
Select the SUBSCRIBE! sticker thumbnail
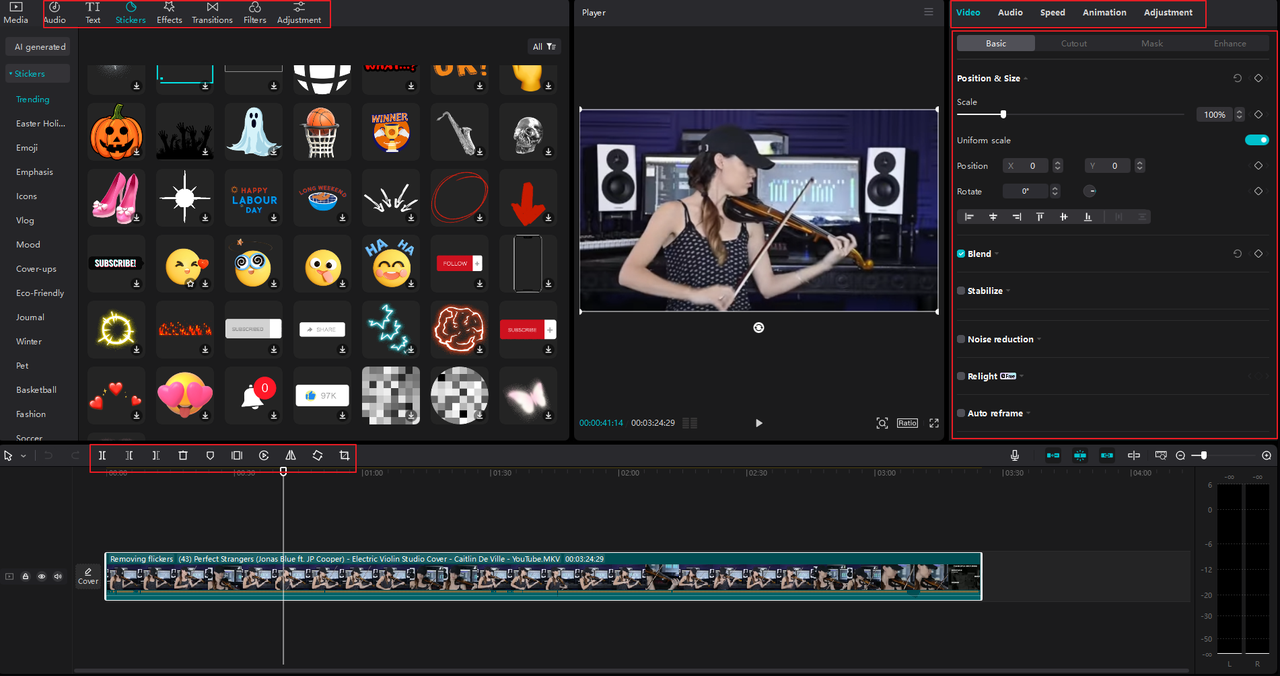click(x=115, y=263)
